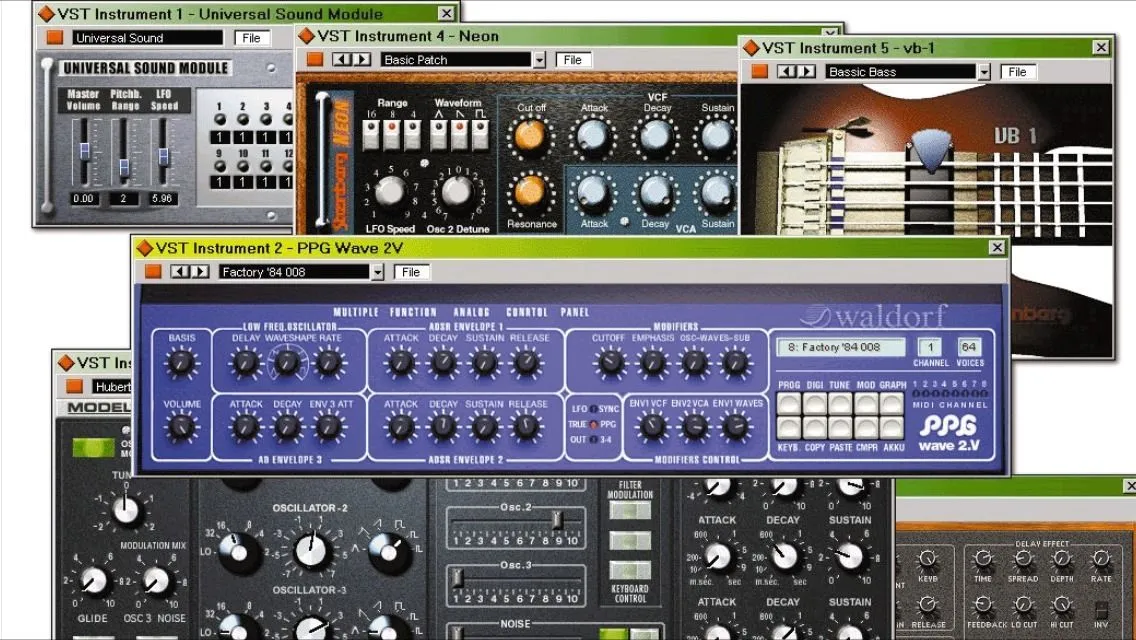This screenshot has height=640, width=1136.
Task: Toggle the orange power button in vb-1
Action: [759, 72]
